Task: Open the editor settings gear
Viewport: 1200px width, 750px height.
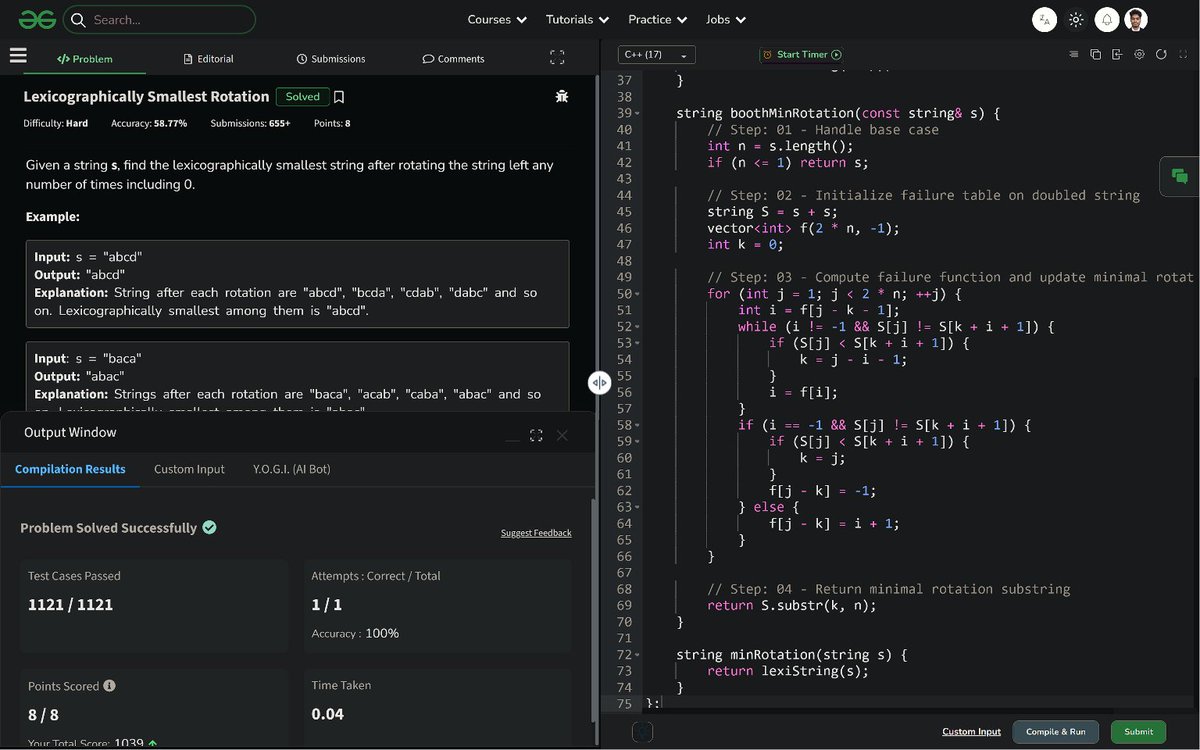Action: coord(1139,55)
